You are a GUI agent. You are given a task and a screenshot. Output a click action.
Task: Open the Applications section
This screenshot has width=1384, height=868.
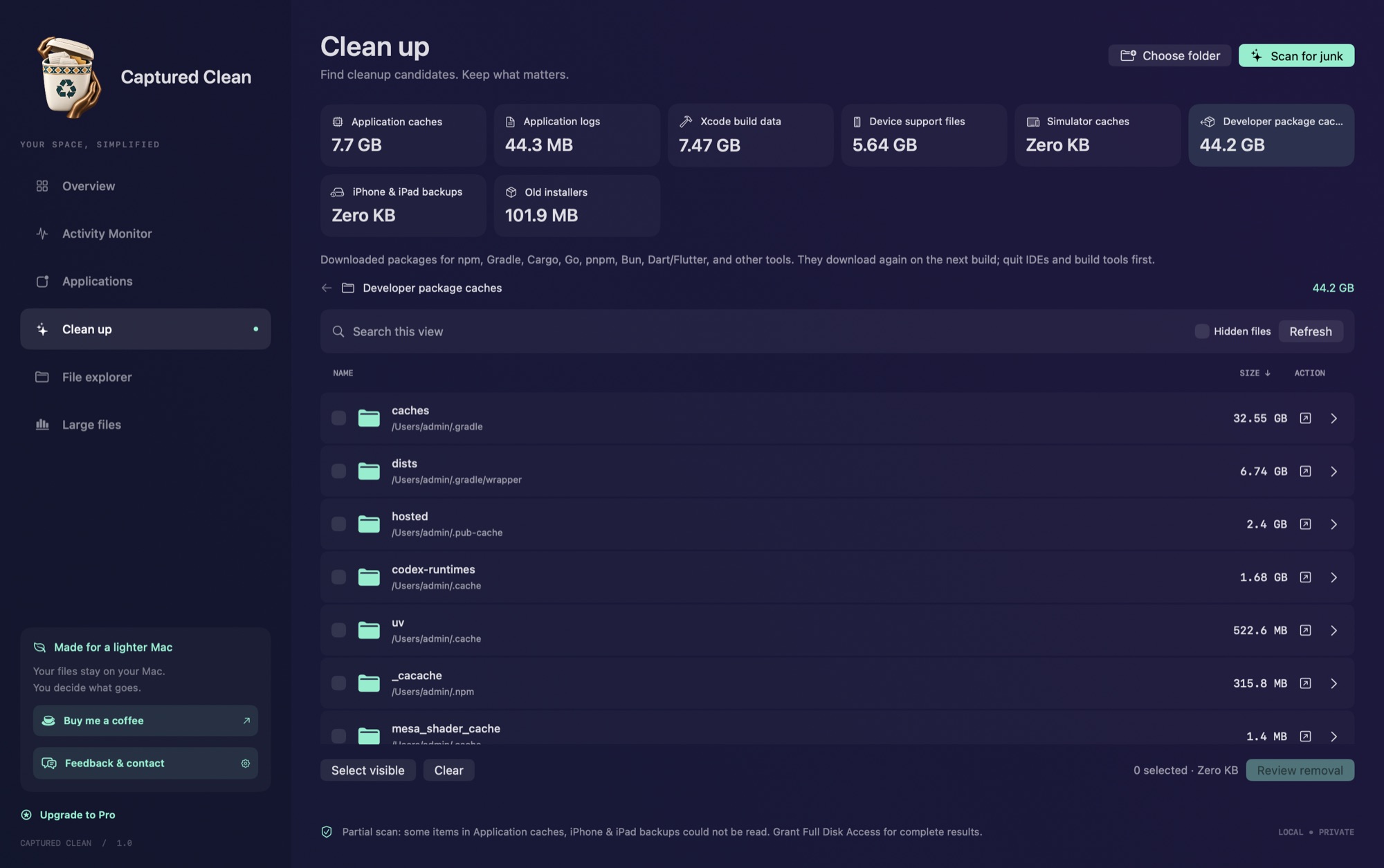tap(145, 281)
